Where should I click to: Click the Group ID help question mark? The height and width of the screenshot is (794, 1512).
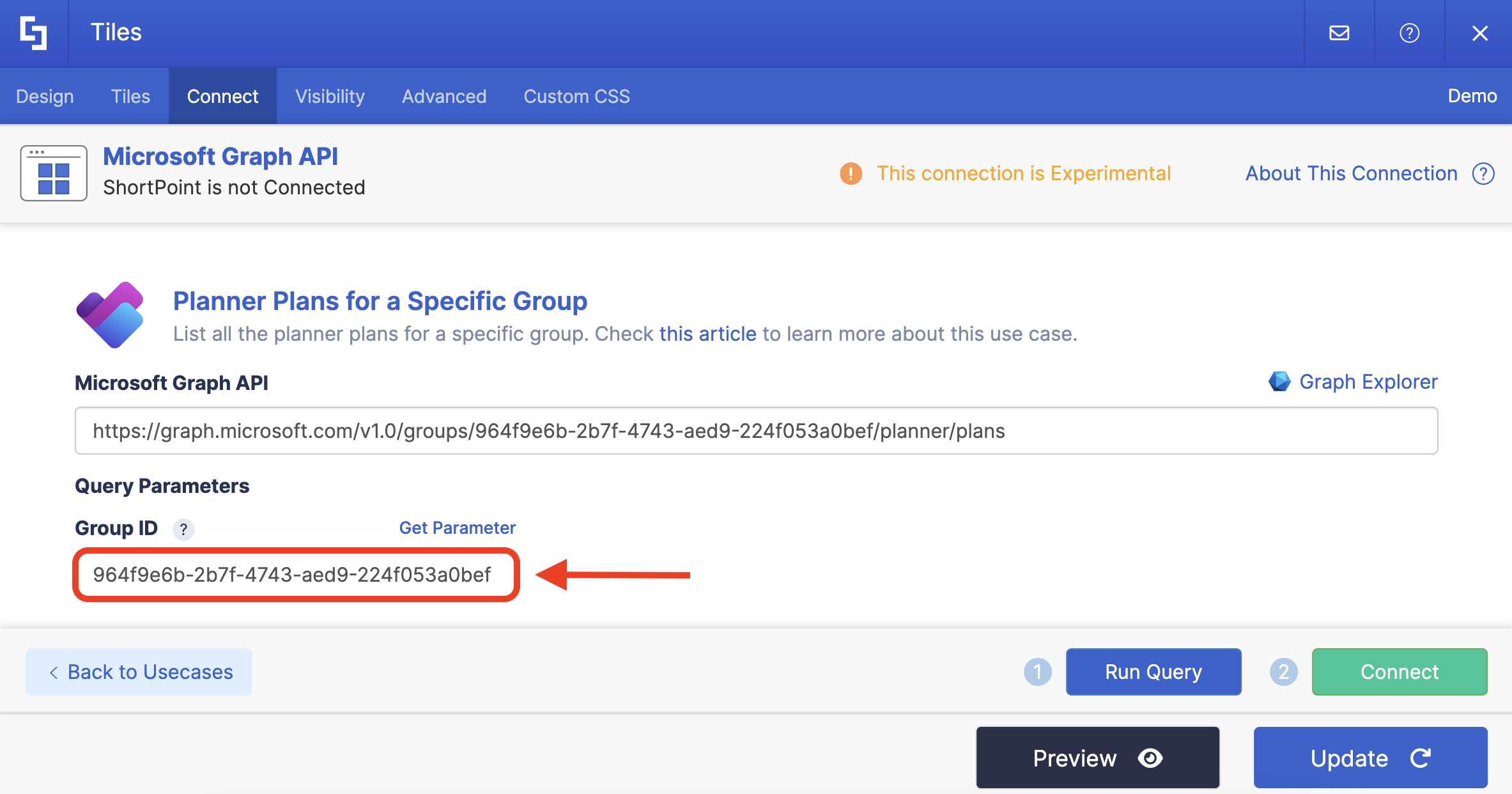click(x=183, y=529)
